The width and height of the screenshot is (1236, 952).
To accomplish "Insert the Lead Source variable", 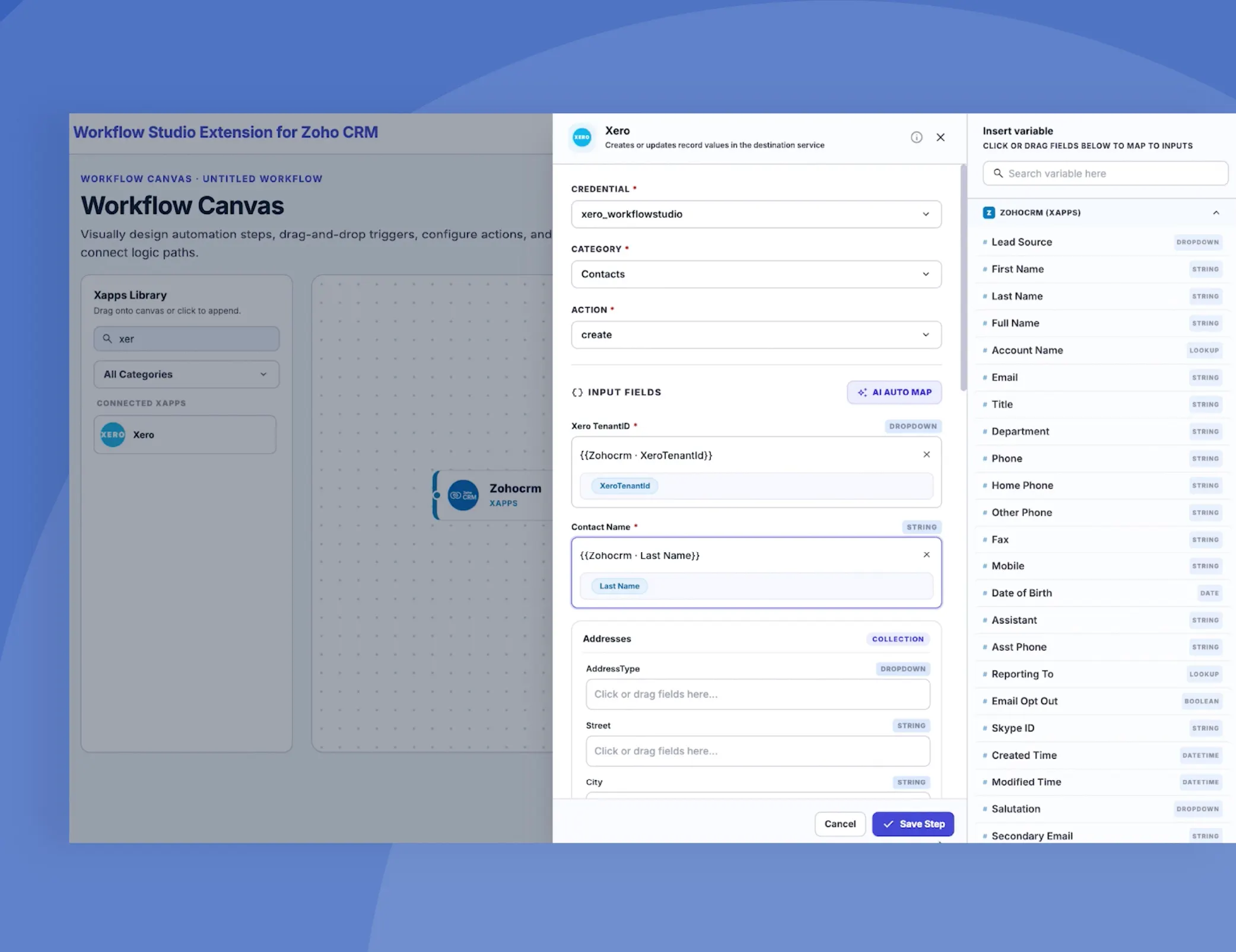I will click(1102, 242).
